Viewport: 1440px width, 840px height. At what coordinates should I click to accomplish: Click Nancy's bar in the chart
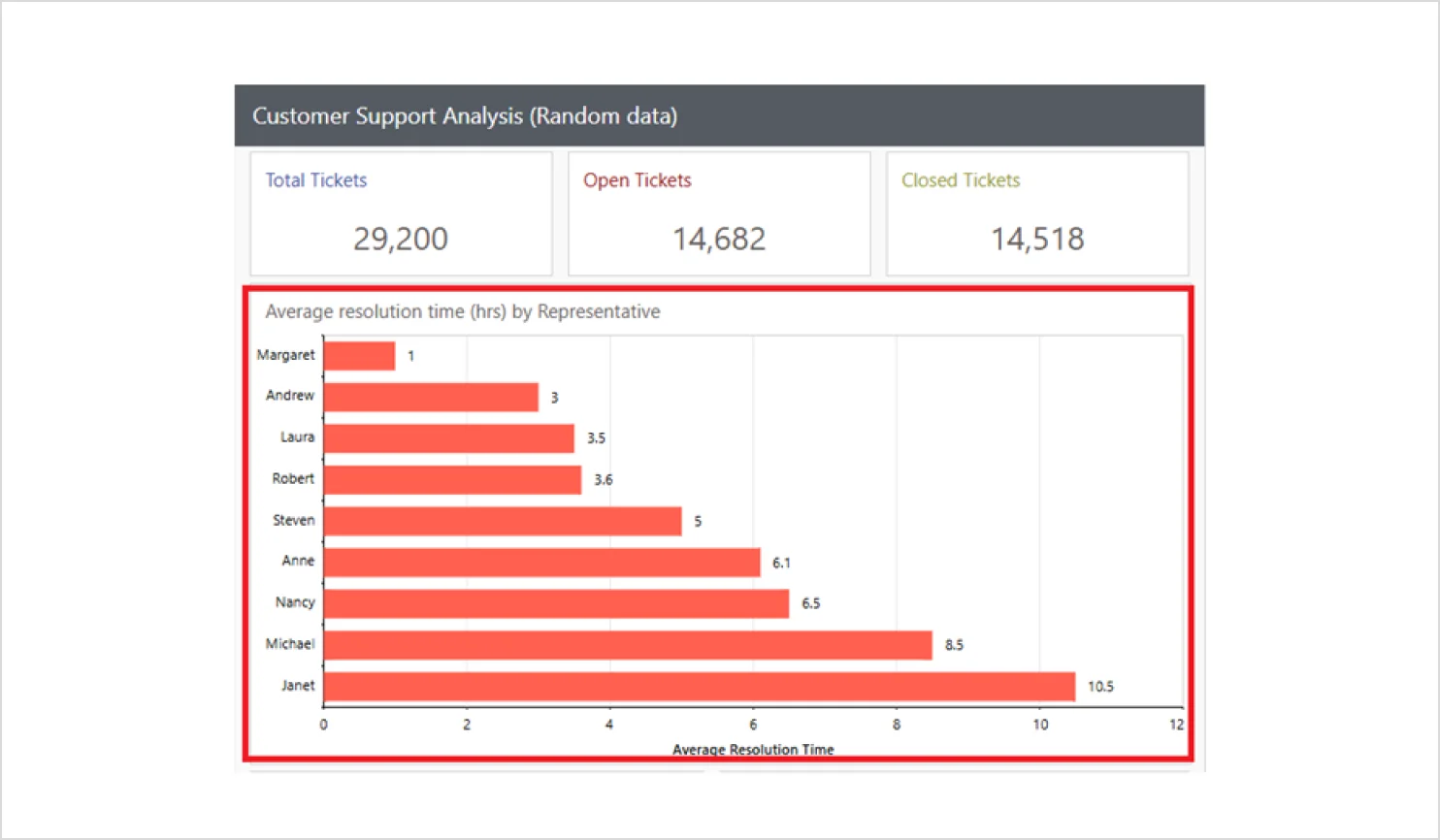pyautogui.click(x=553, y=602)
